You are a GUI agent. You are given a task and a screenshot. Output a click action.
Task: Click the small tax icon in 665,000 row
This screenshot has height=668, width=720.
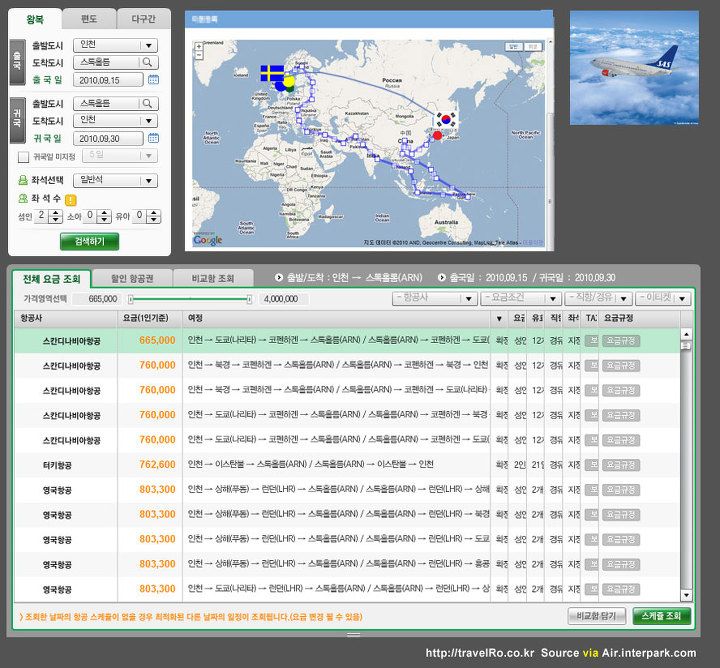[x=592, y=341]
